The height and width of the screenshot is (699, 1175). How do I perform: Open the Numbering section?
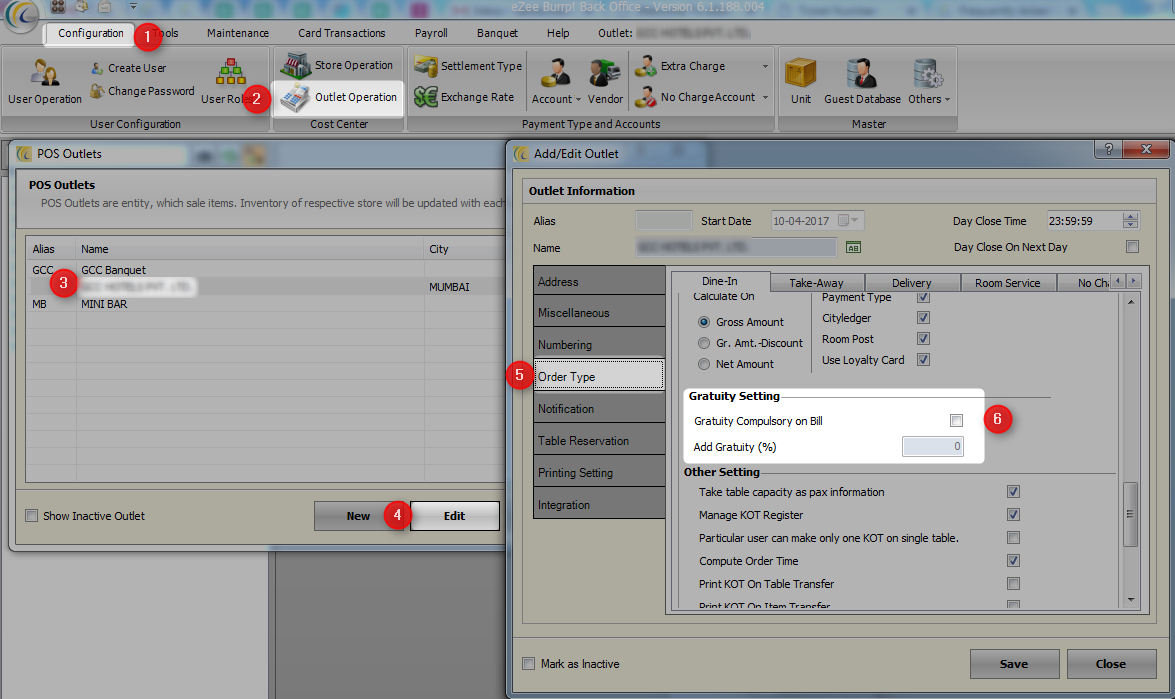[x=599, y=345]
